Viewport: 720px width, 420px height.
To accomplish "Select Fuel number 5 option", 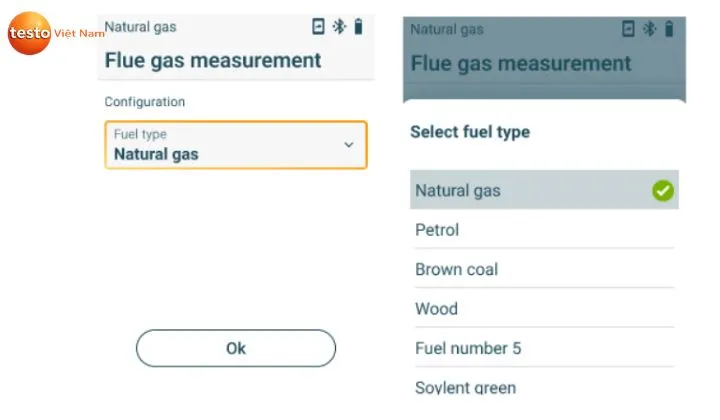I will point(468,349).
